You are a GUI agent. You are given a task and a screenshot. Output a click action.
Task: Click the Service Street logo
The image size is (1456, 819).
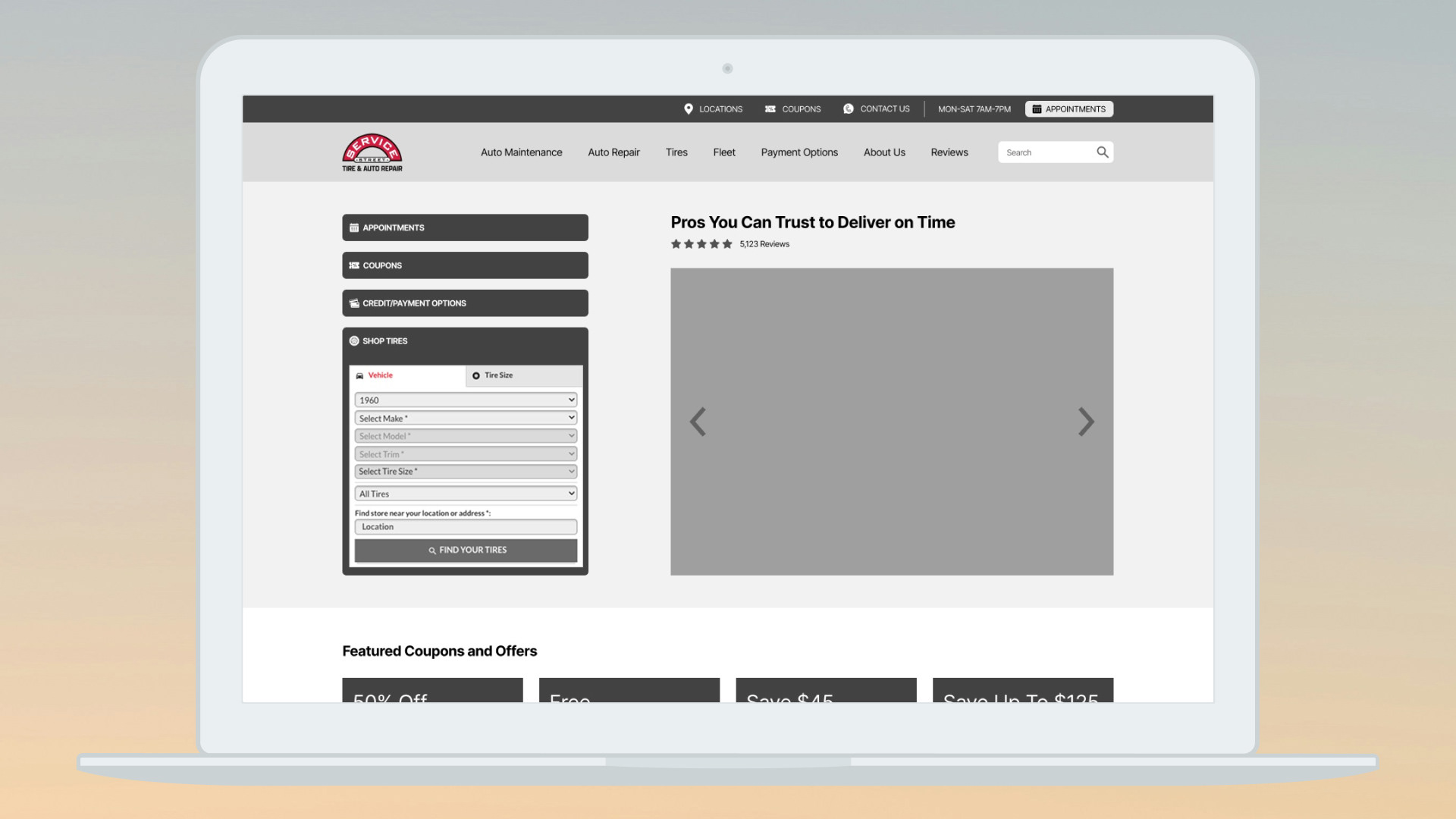pos(372,152)
